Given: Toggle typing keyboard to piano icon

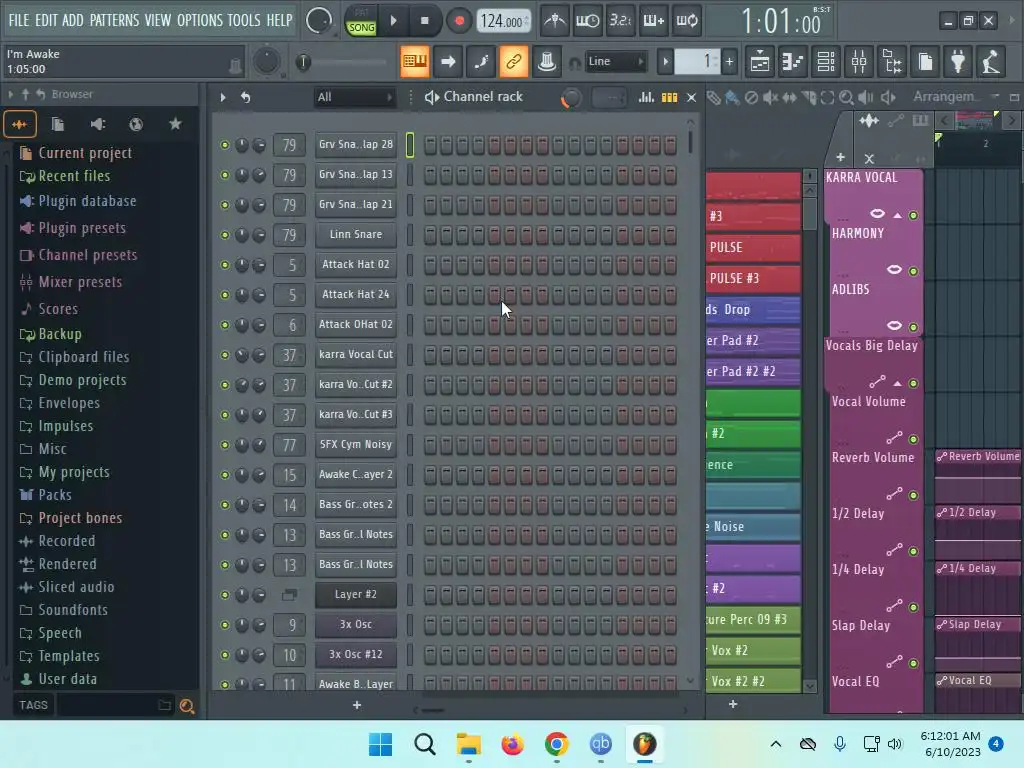Looking at the screenshot, I should [415, 62].
